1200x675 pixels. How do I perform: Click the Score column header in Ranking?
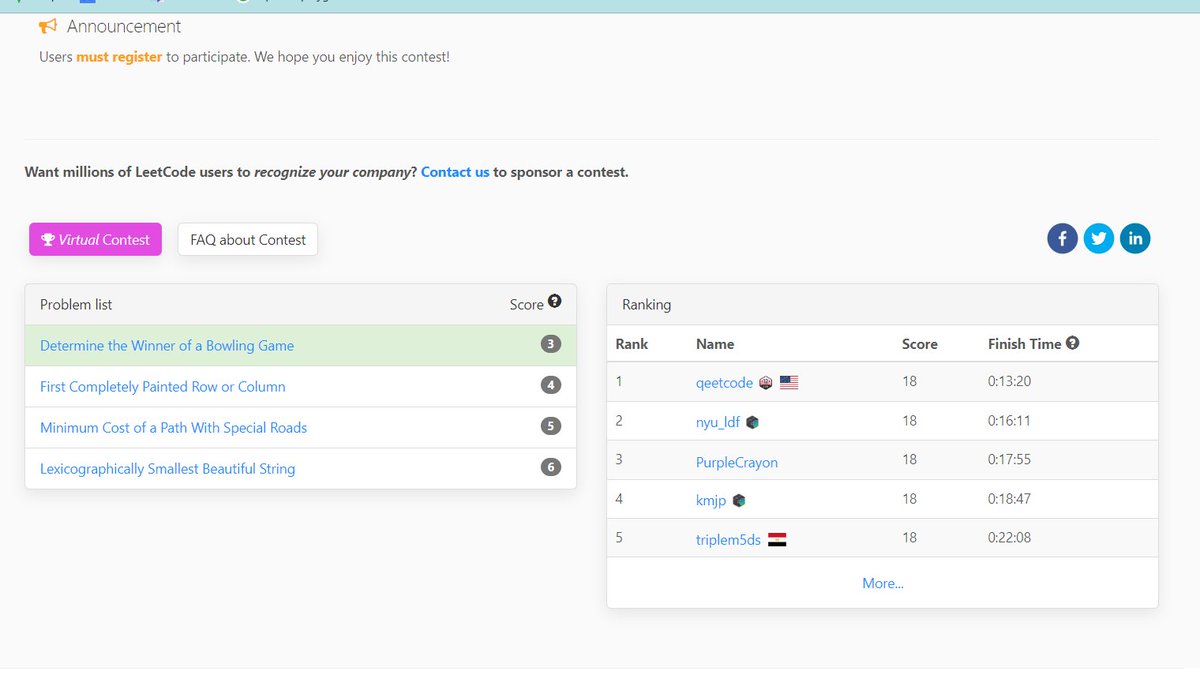[x=920, y=344]
